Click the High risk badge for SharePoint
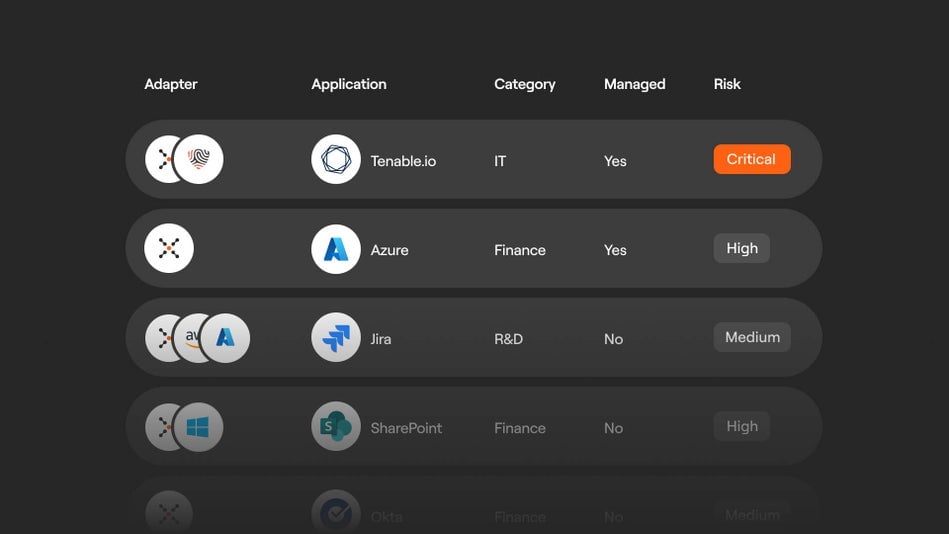Viewport: 949px width, 534px height. pyautogui.click(x=741, y=426)
